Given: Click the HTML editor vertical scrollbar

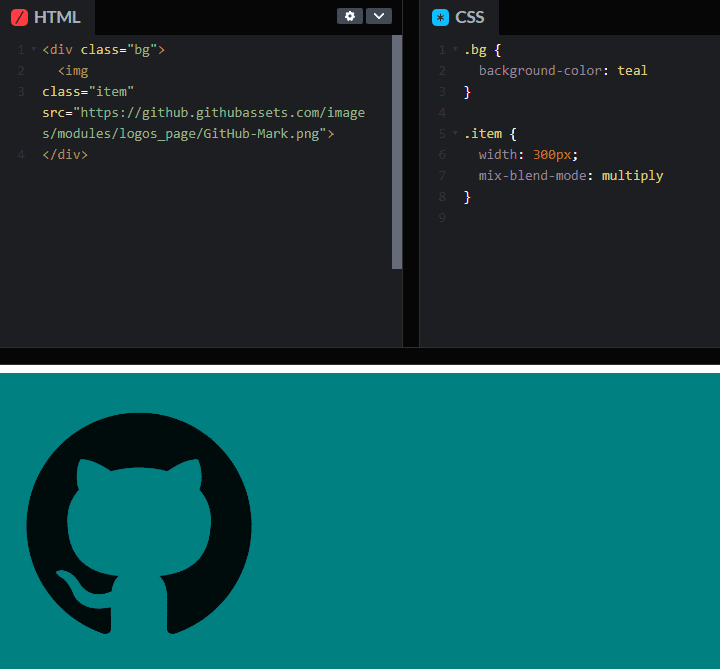Looking at the screenshot, I should click(x=397, y=150).
